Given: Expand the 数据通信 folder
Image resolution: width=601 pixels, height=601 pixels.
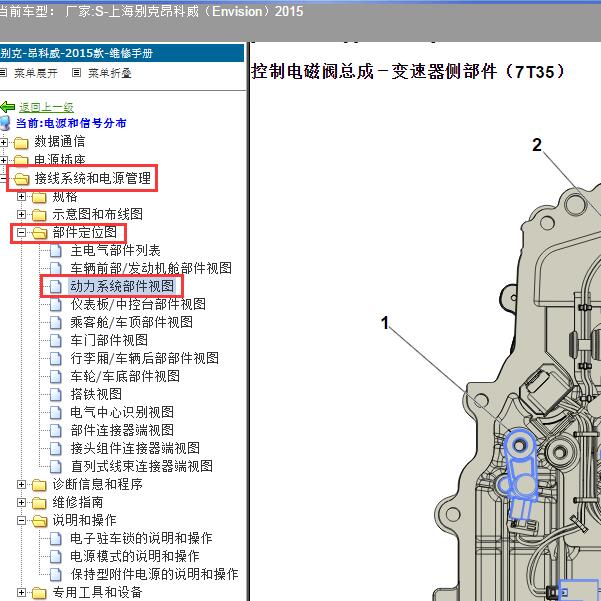Looking at the screenshot, I should tap(4, 143).
